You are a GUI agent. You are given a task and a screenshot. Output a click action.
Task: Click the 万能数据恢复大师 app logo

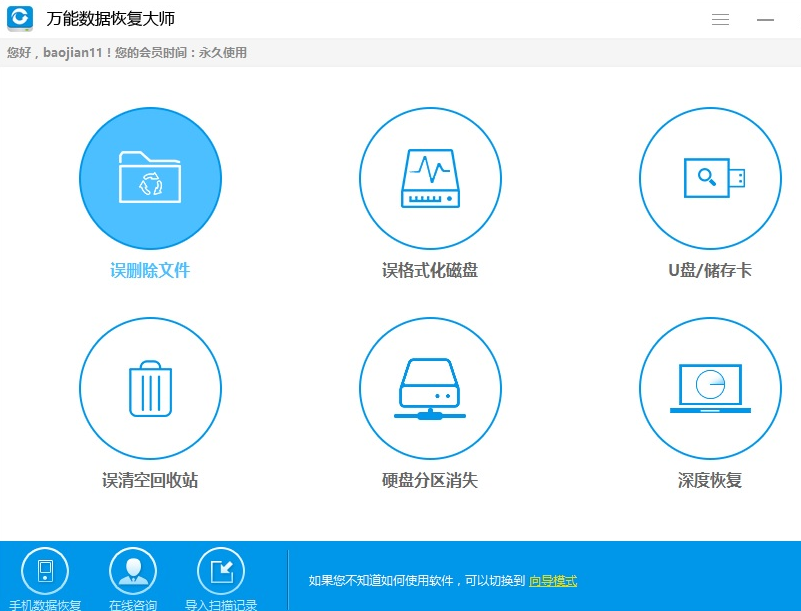[x=20, y=19]
